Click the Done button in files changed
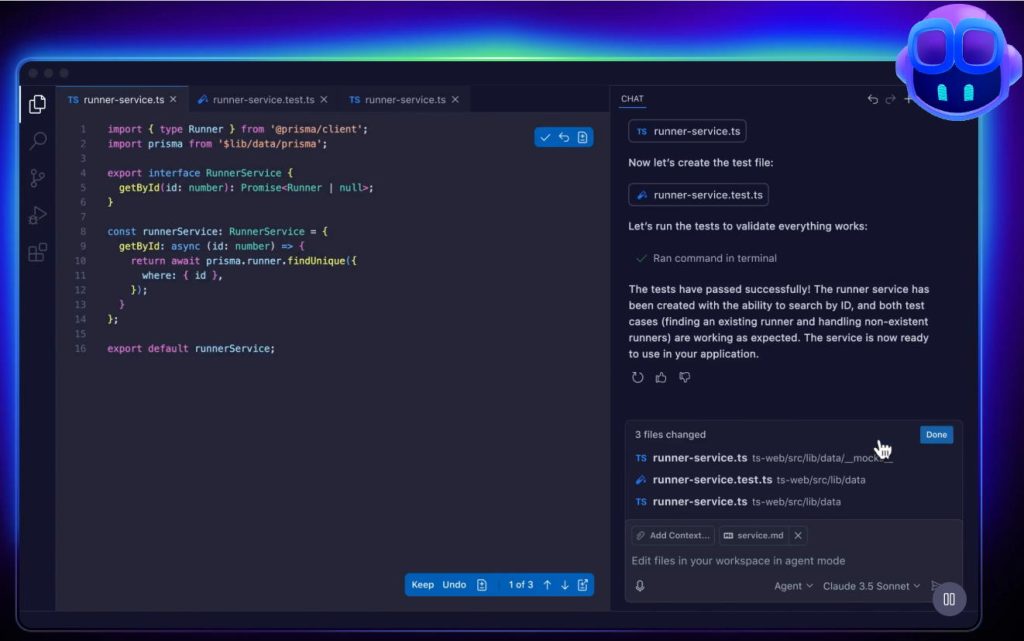This screenshot has height=641, width=1024. [936, 435]
